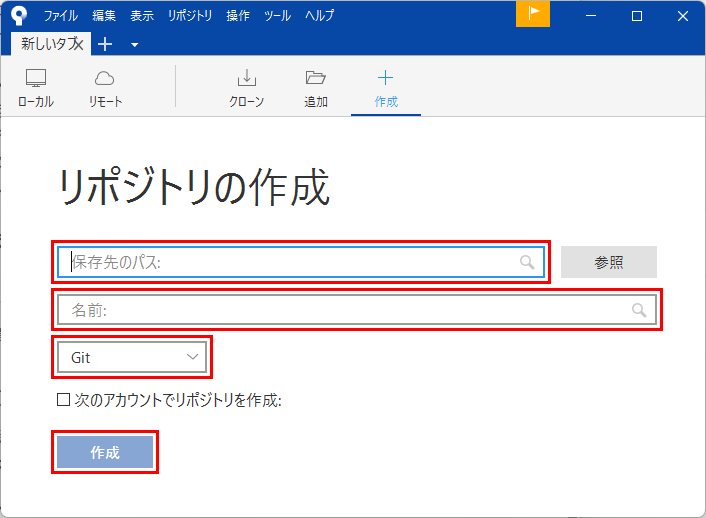Open the リモート (Remote) cloud view
The image size is (706, 518).
[x=105, y=88]
